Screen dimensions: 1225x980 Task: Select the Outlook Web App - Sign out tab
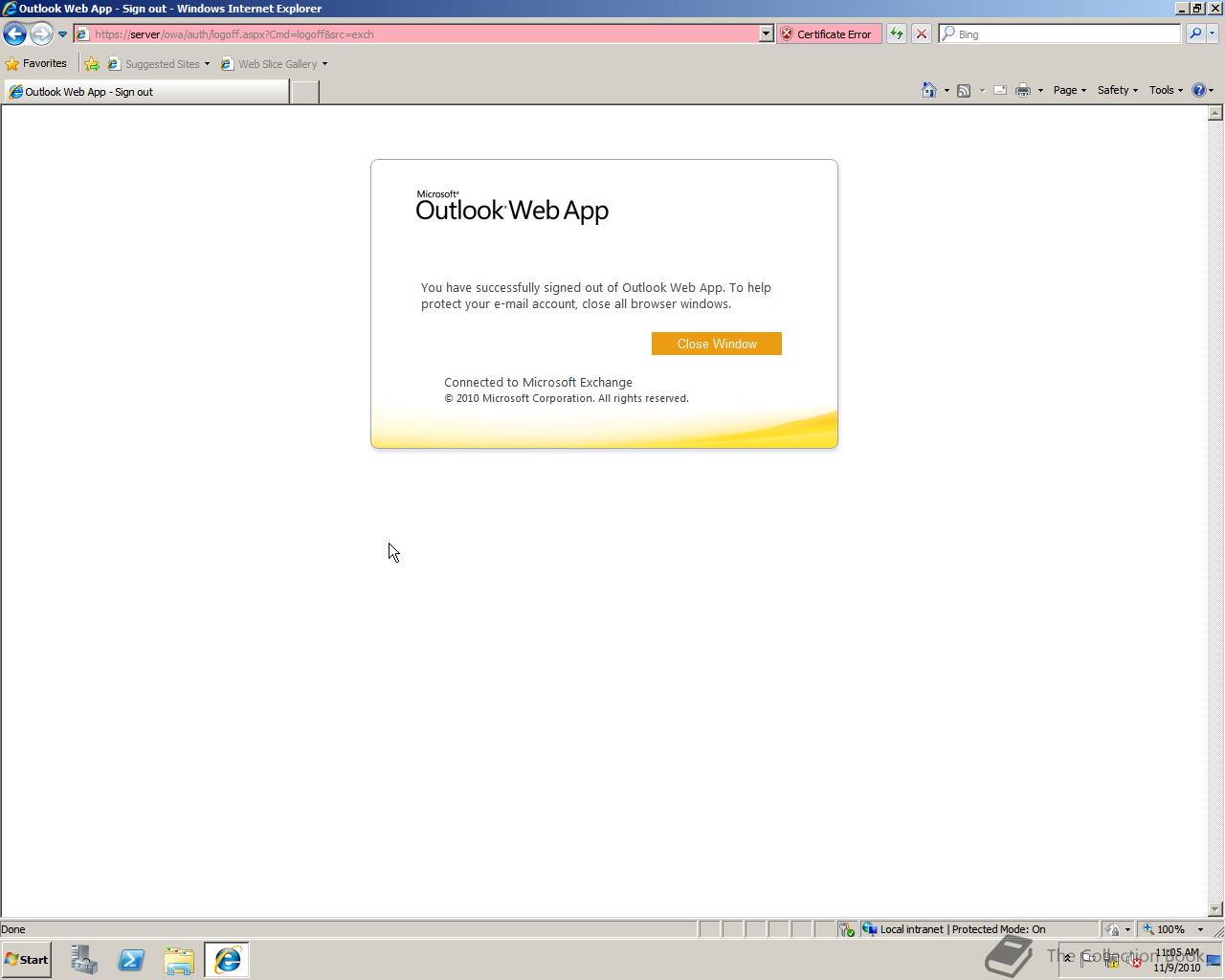tap(145, 92)
